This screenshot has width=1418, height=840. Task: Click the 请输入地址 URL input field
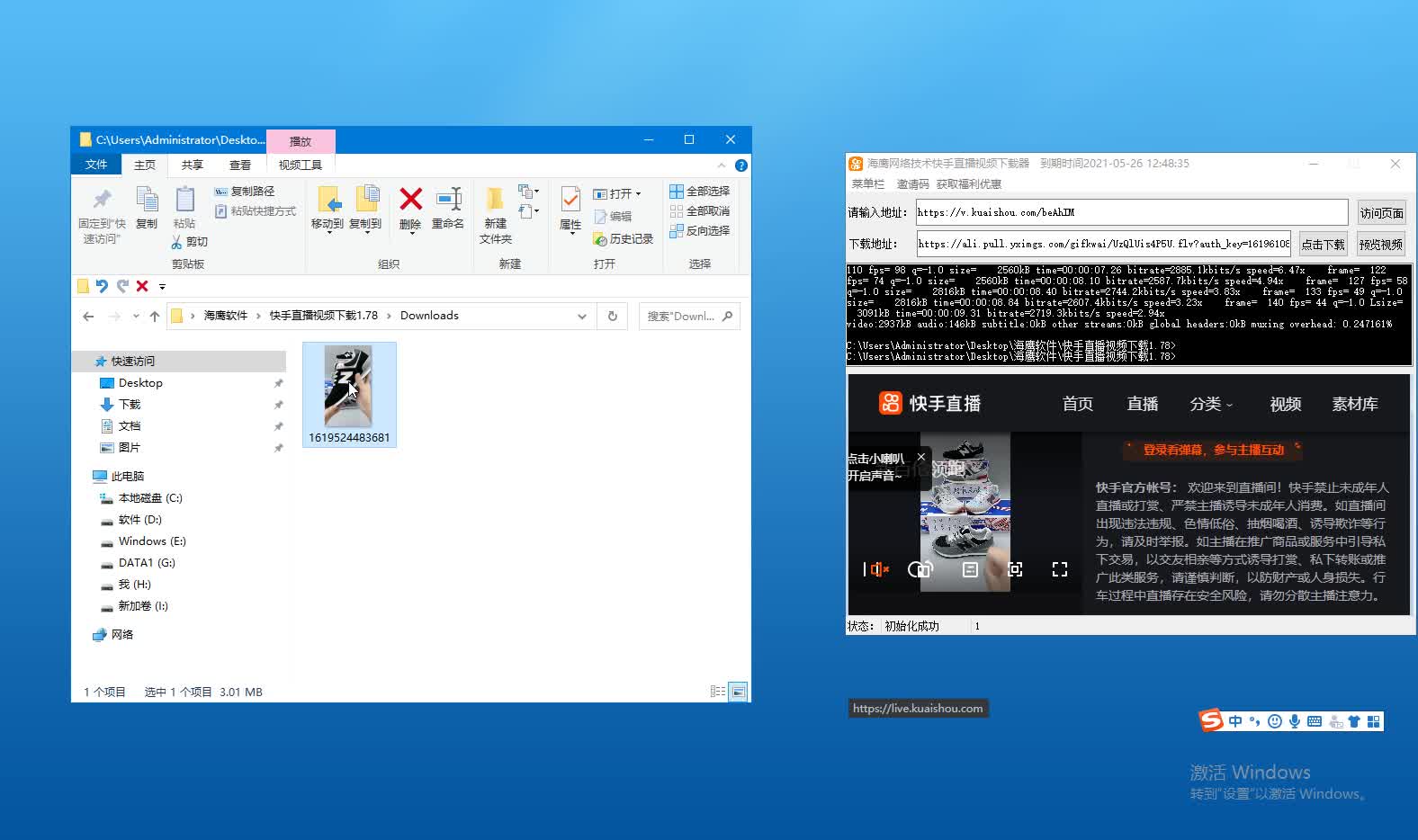click(1132, 212)
